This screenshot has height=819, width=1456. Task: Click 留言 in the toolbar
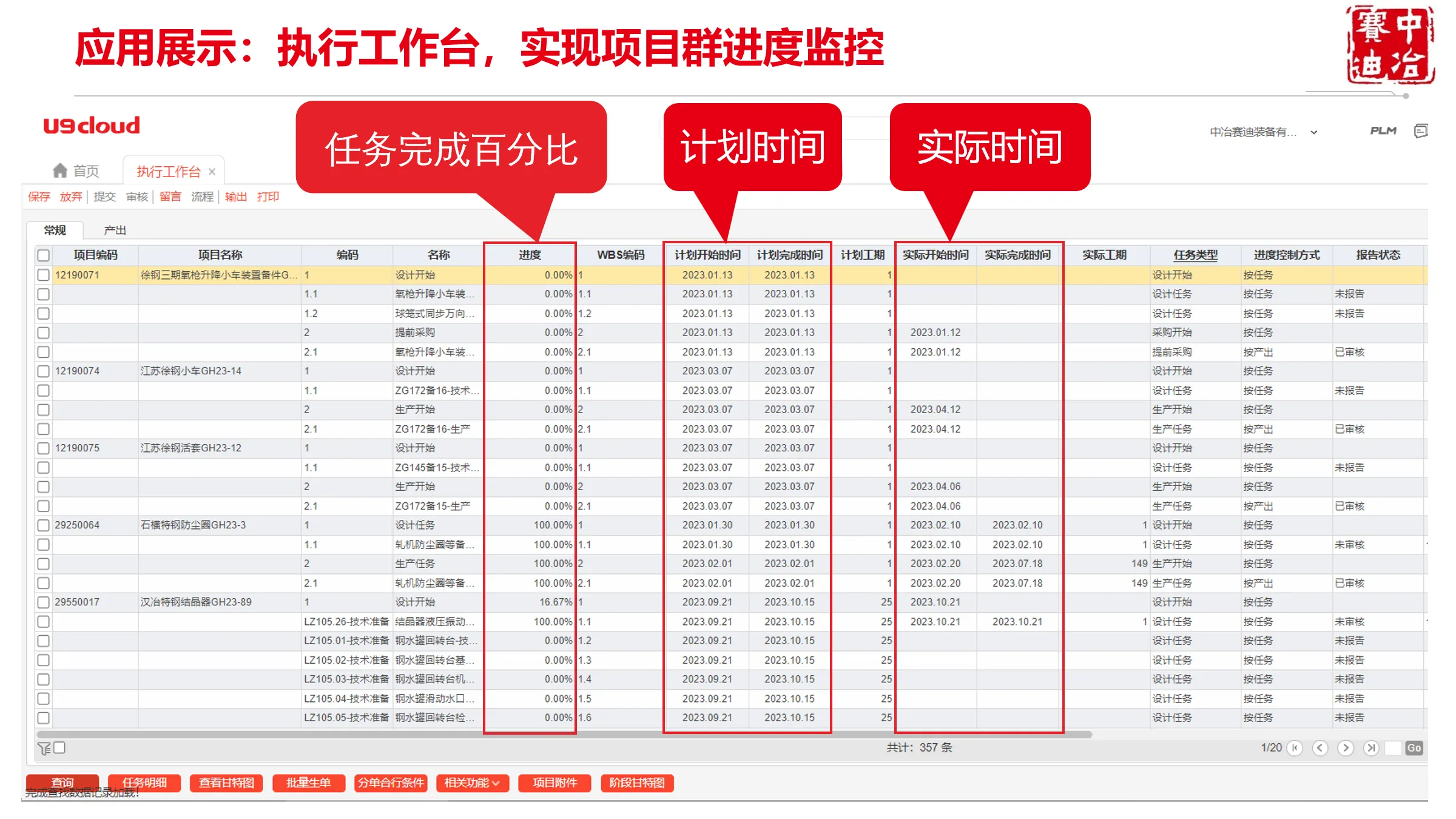click(x=170, y=197)
